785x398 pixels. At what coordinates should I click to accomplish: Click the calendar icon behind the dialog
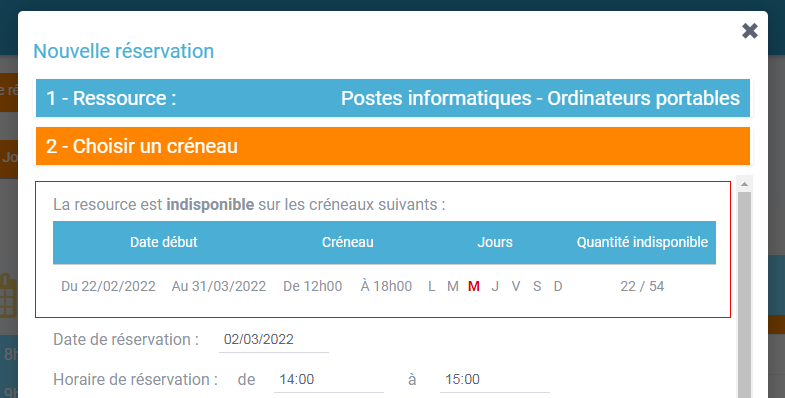(9, 296)
